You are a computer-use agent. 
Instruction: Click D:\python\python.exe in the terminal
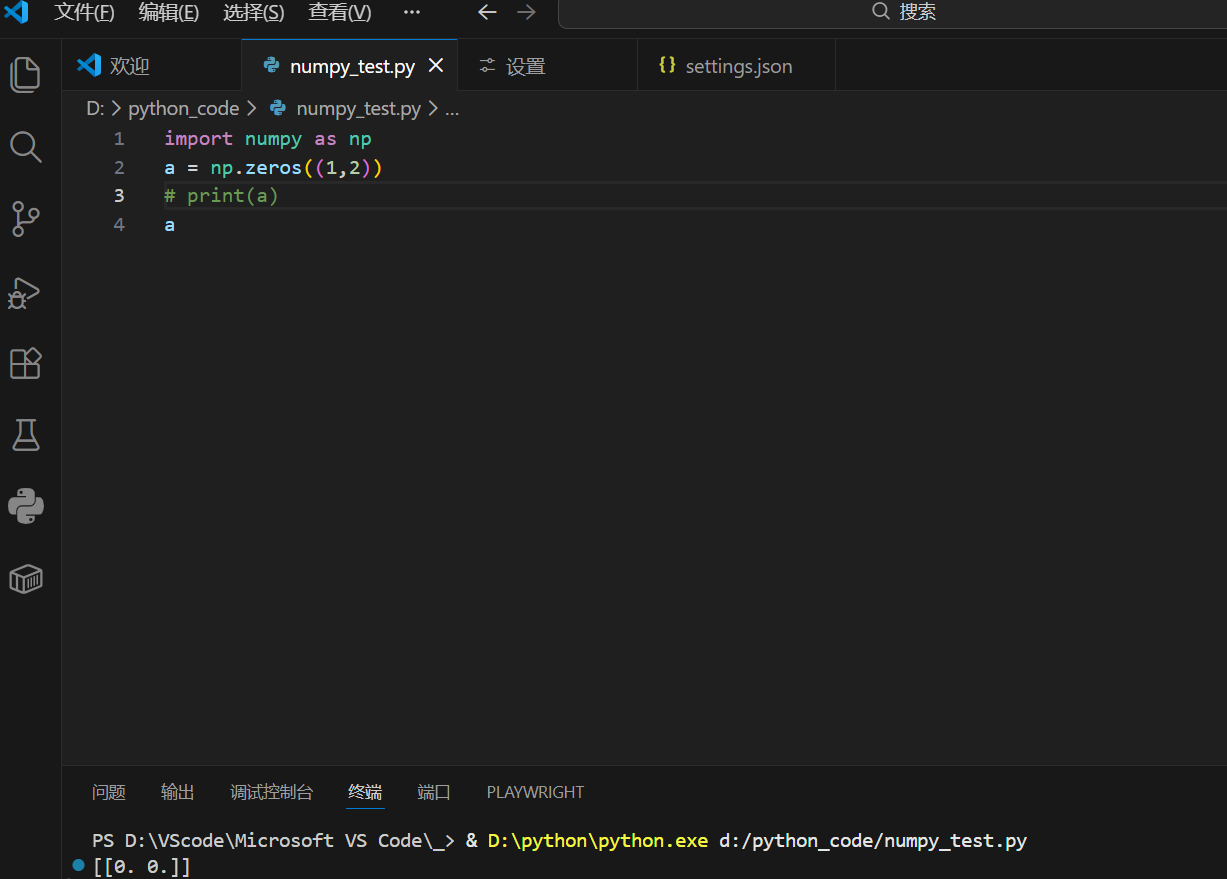tap(598, 841)
